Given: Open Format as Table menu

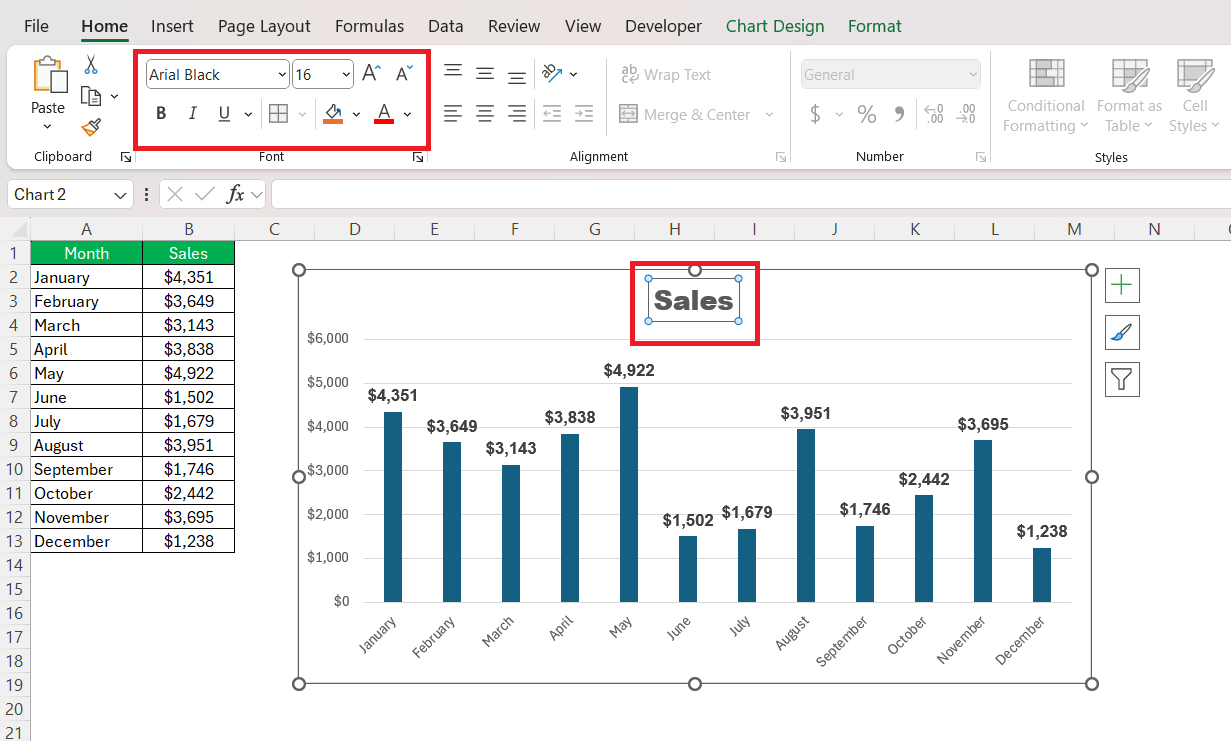Looking at the screenshot, I should tap(1129, 96).
